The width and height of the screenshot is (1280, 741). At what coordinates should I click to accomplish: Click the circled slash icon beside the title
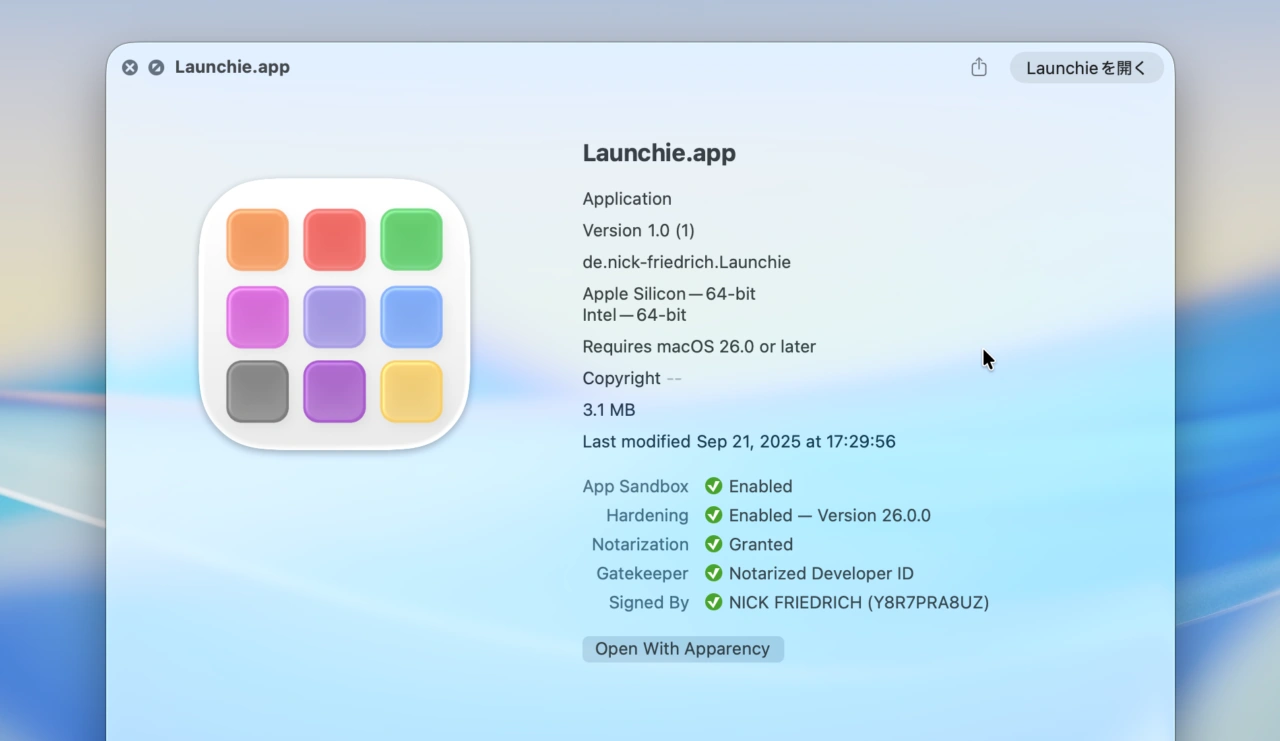(156, 68)
